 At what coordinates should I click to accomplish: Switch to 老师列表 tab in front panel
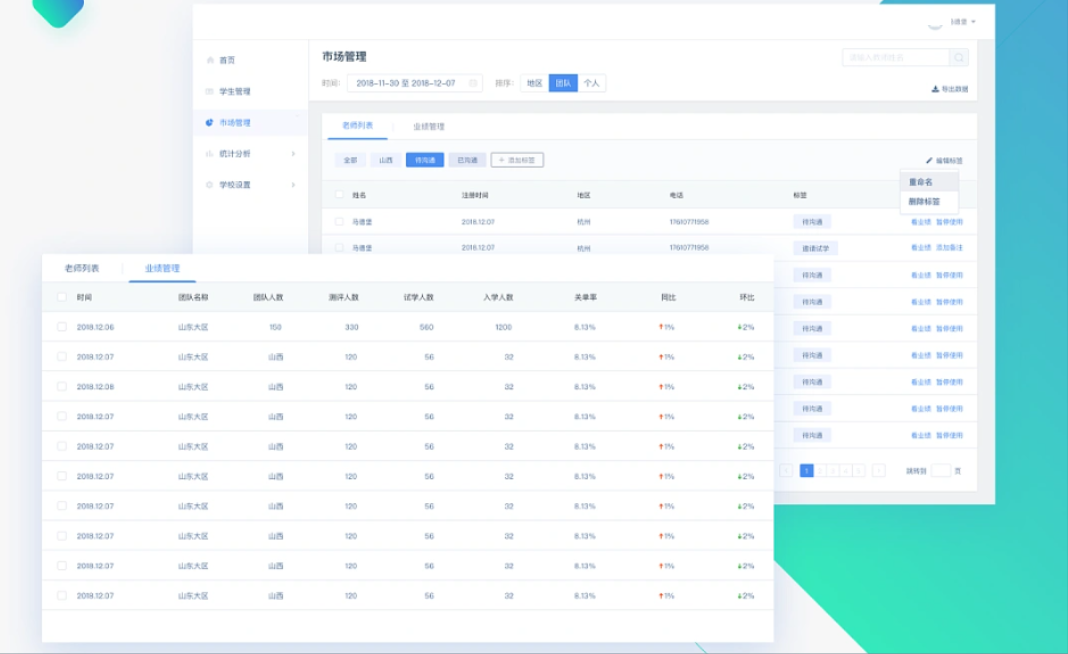pyautogui.click(x=82, y=268)
